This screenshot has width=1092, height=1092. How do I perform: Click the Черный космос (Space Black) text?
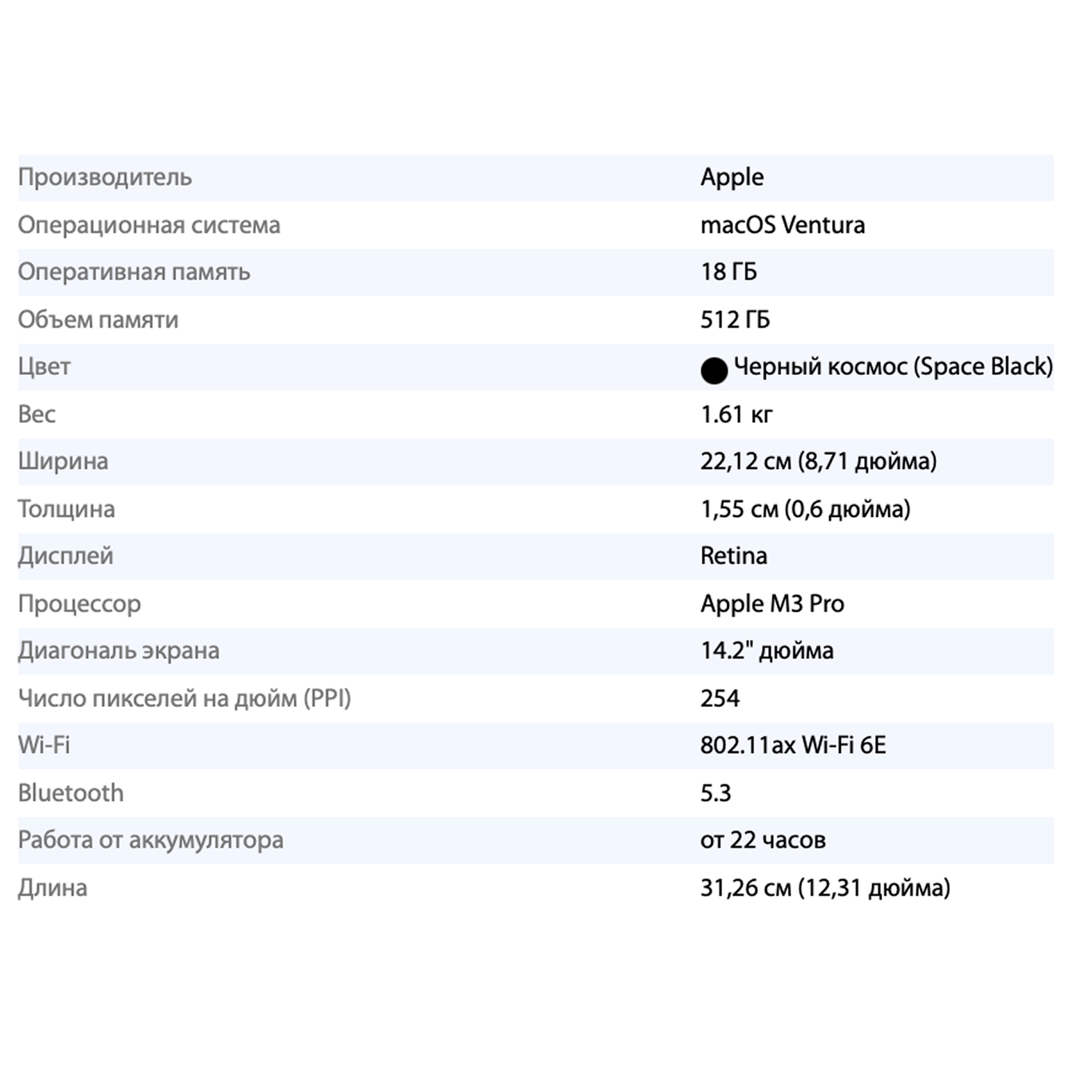[893, 366]
